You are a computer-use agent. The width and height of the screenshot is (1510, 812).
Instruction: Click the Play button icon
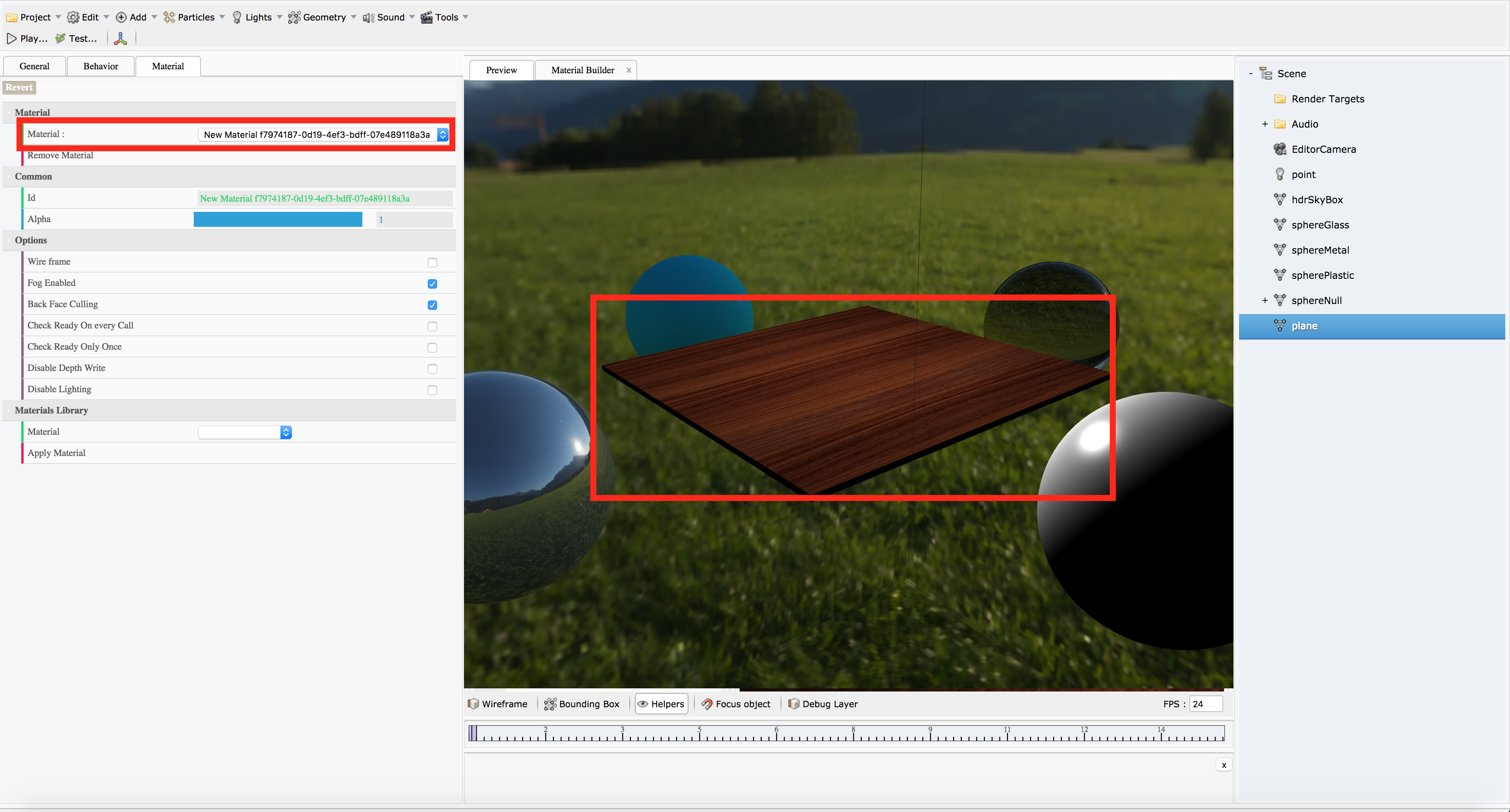12,39
